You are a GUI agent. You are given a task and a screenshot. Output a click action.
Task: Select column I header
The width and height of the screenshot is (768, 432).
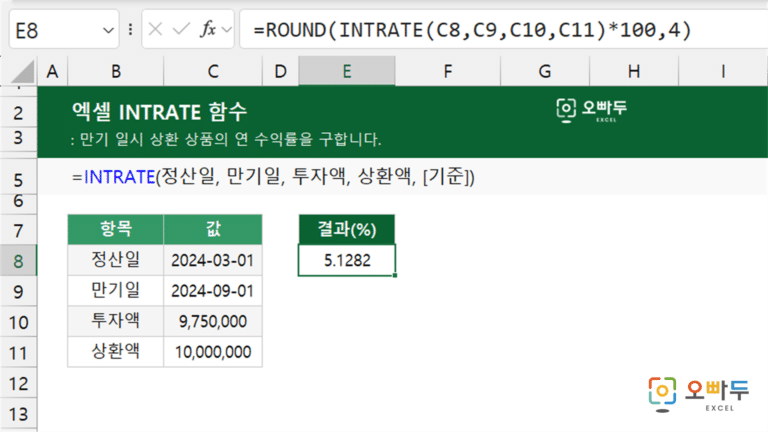723,72
